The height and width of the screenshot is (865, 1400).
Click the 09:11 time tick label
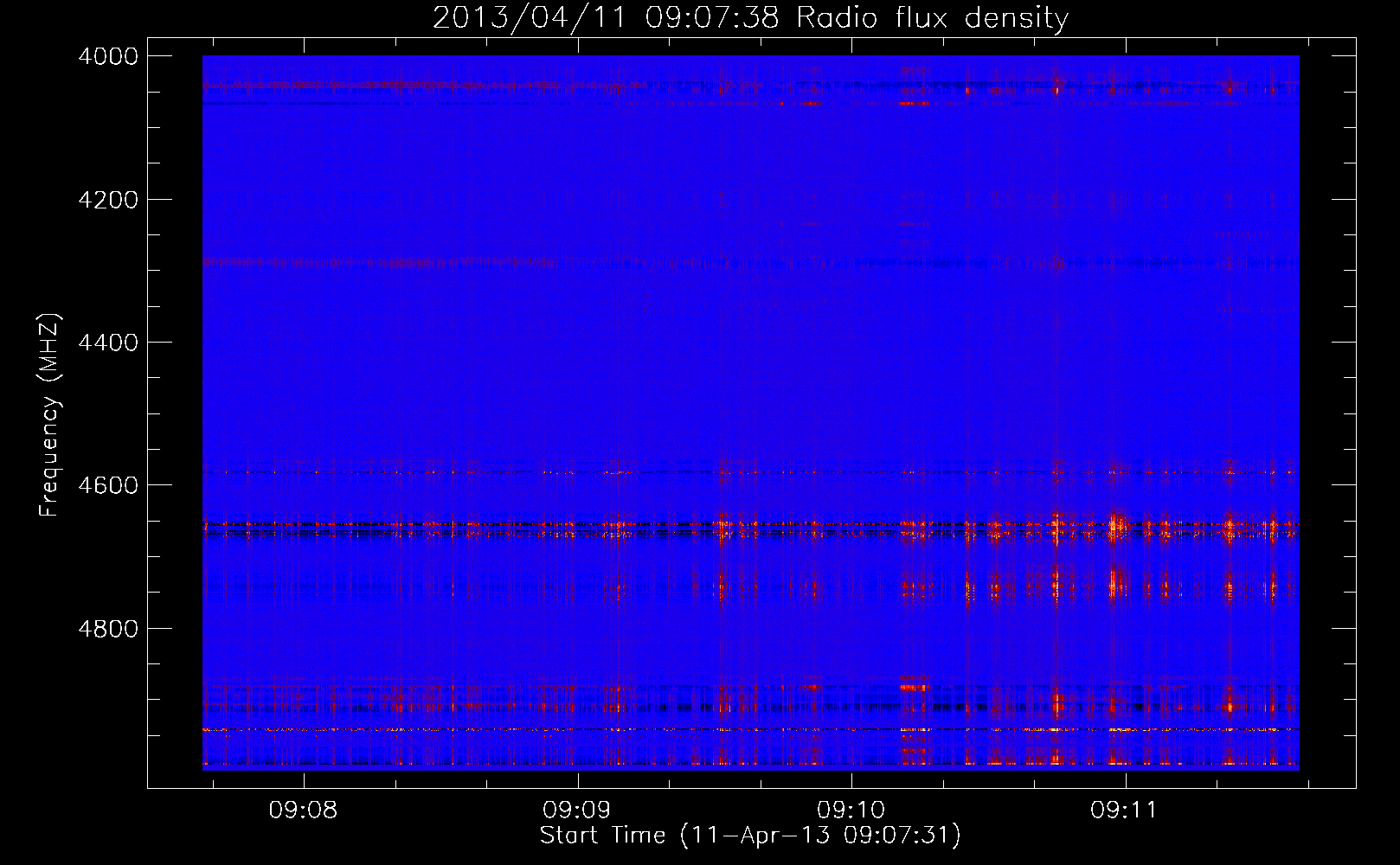tap(1123, 811)
